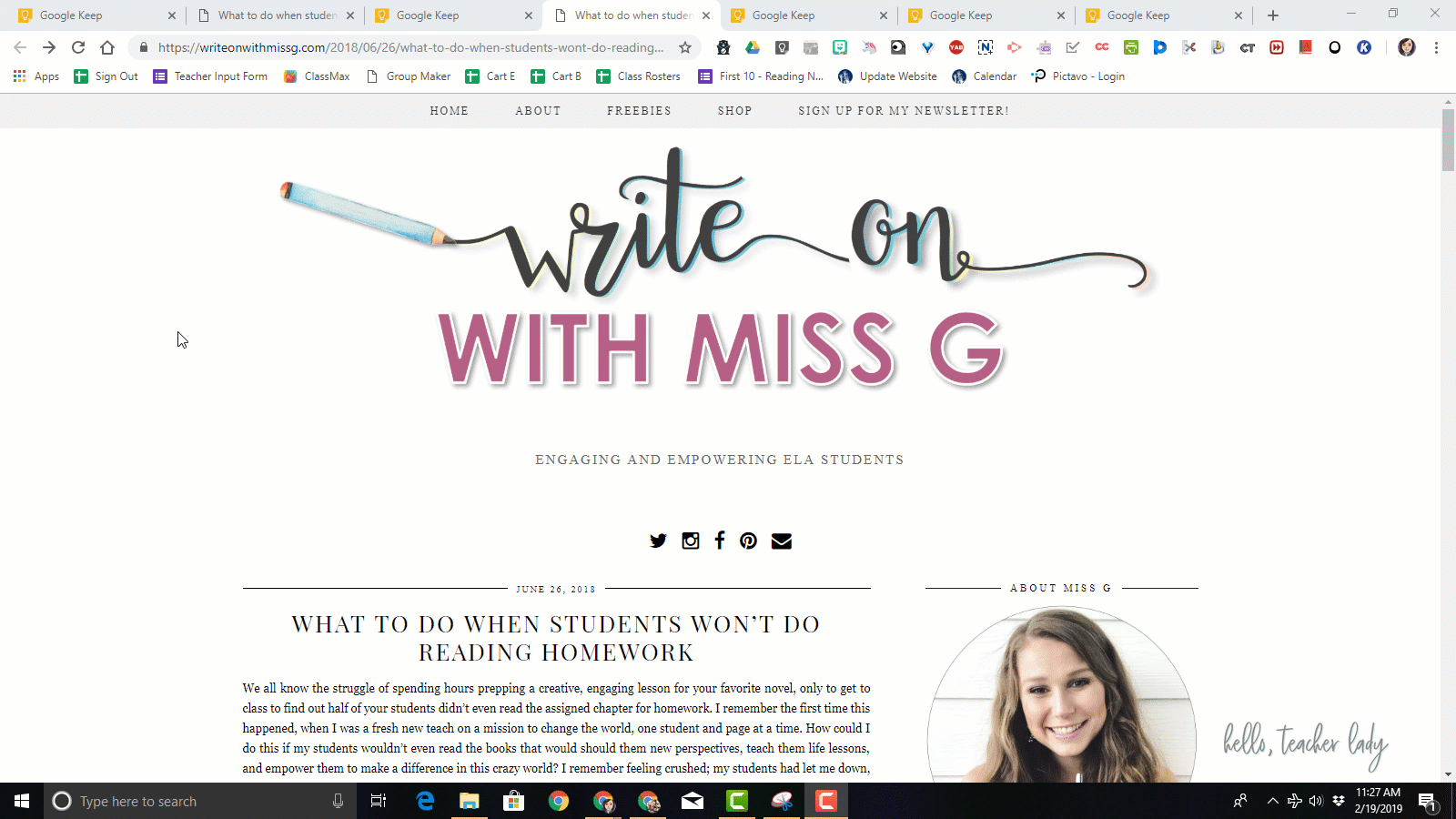1456x819 pixels.
Task: Open the Twitter social icon
Action: (658, 541)
